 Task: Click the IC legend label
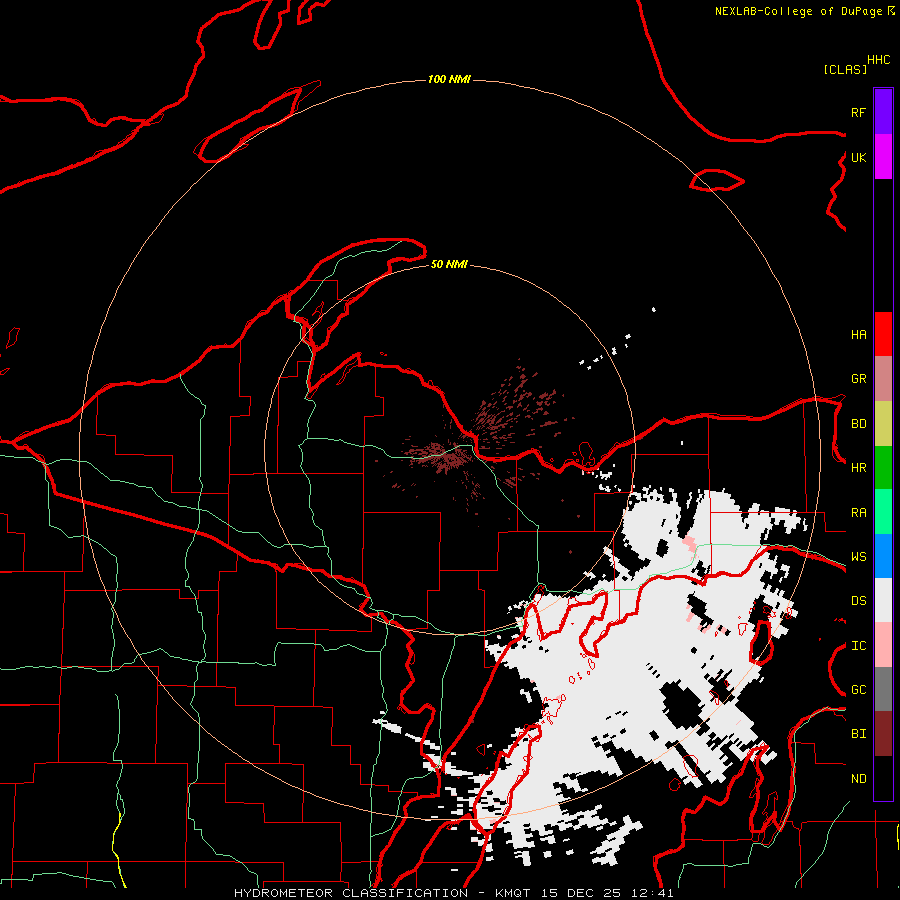858,646
